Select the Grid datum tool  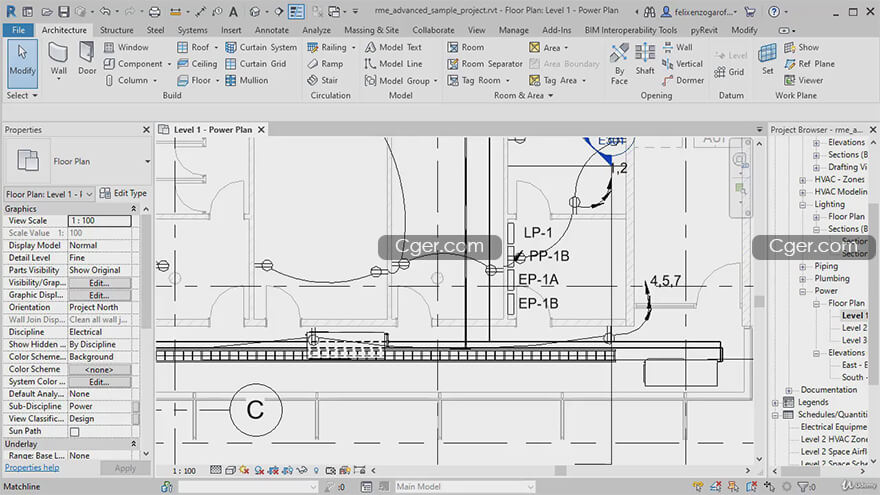click(729, 72)
